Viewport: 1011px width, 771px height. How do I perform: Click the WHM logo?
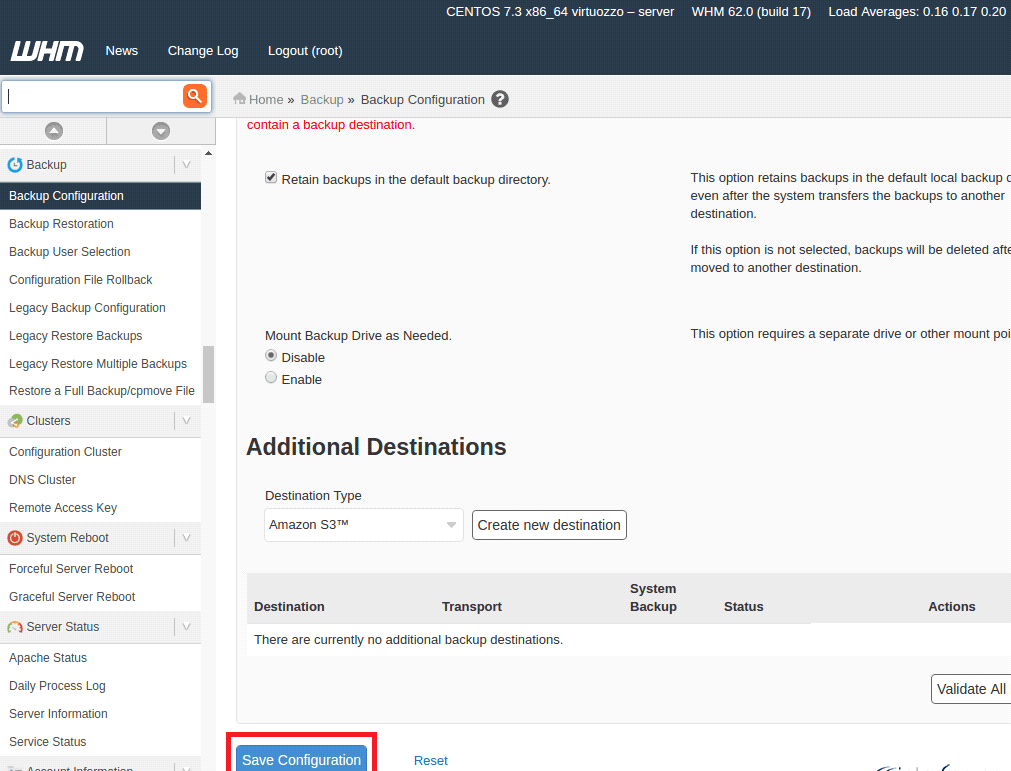point(47,51)
